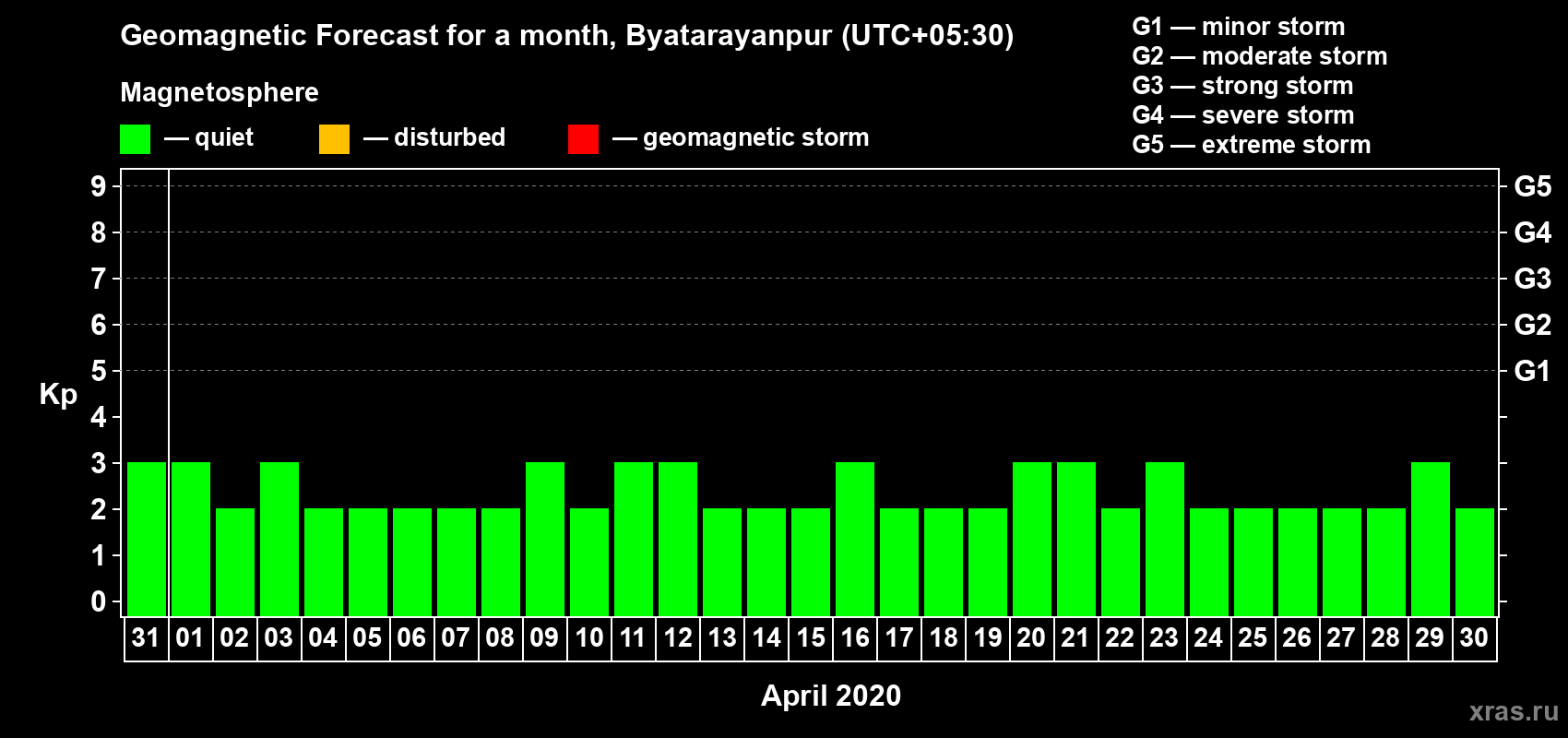Image resolution: width=1568 pixels, height=738 pixels.
Task: Click the date label 25
Action: point(1253,637)
